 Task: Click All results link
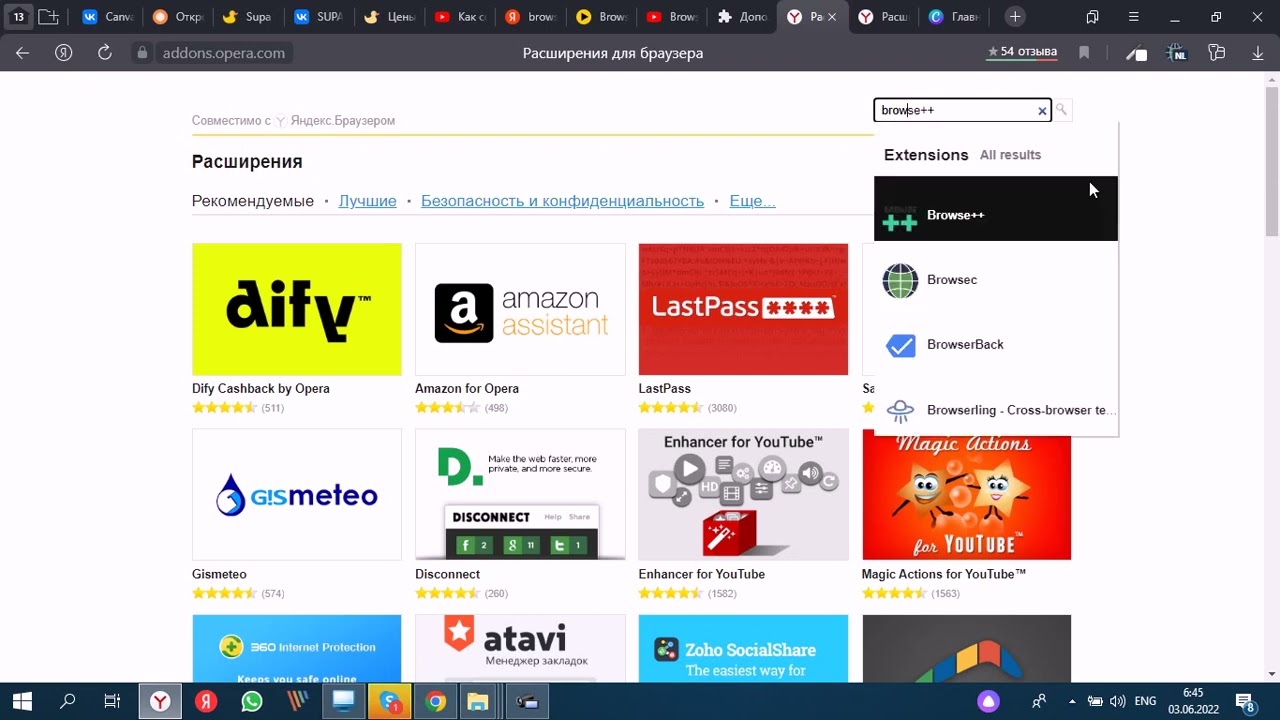(x=1010, y=155)
